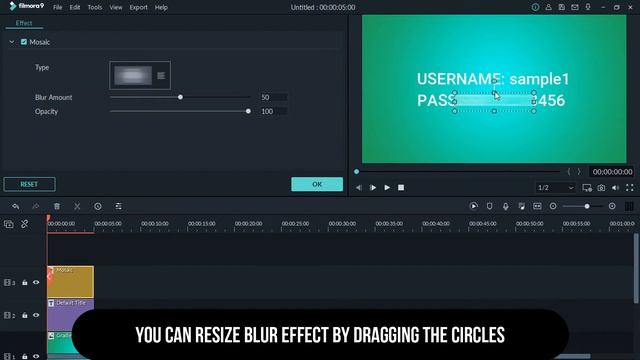
Task: Open the Export menu
Action: click(138, 7)
